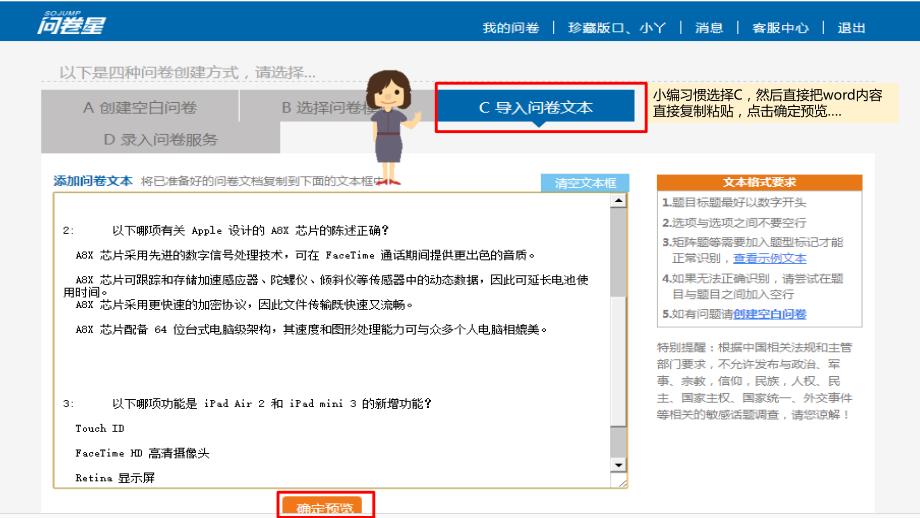Viewport: 920px width, 518px height.
Task: Go to 客服中心
Action: pos(780,28)
